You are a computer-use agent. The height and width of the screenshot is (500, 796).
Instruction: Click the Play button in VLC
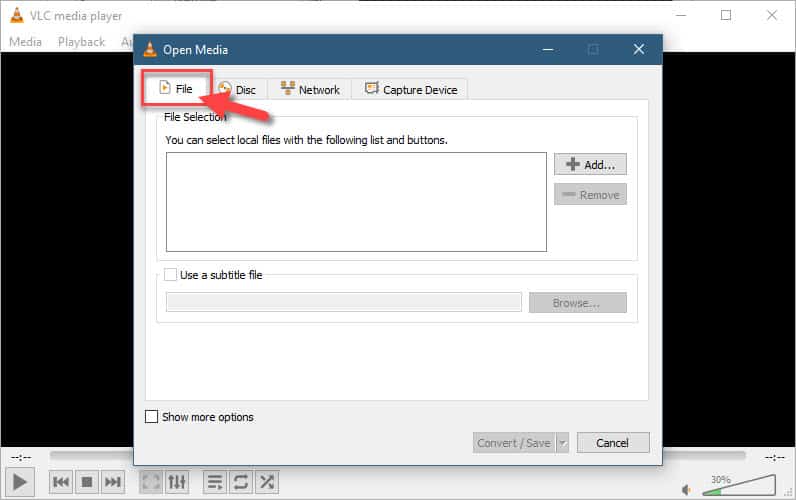[x=20, y=482]
